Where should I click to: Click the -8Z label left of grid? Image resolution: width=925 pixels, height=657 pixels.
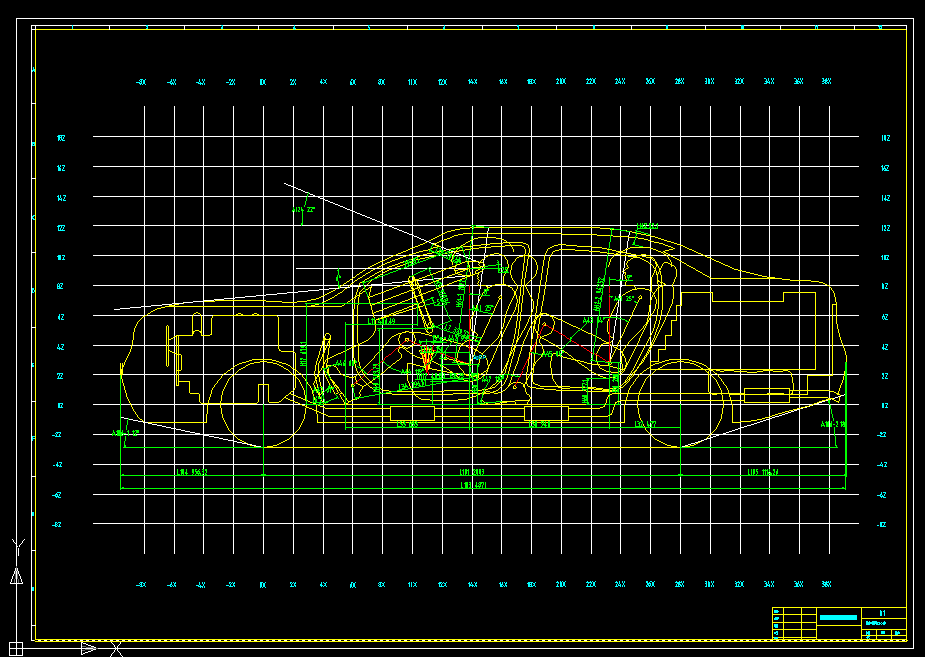click(x=57, y=524)
